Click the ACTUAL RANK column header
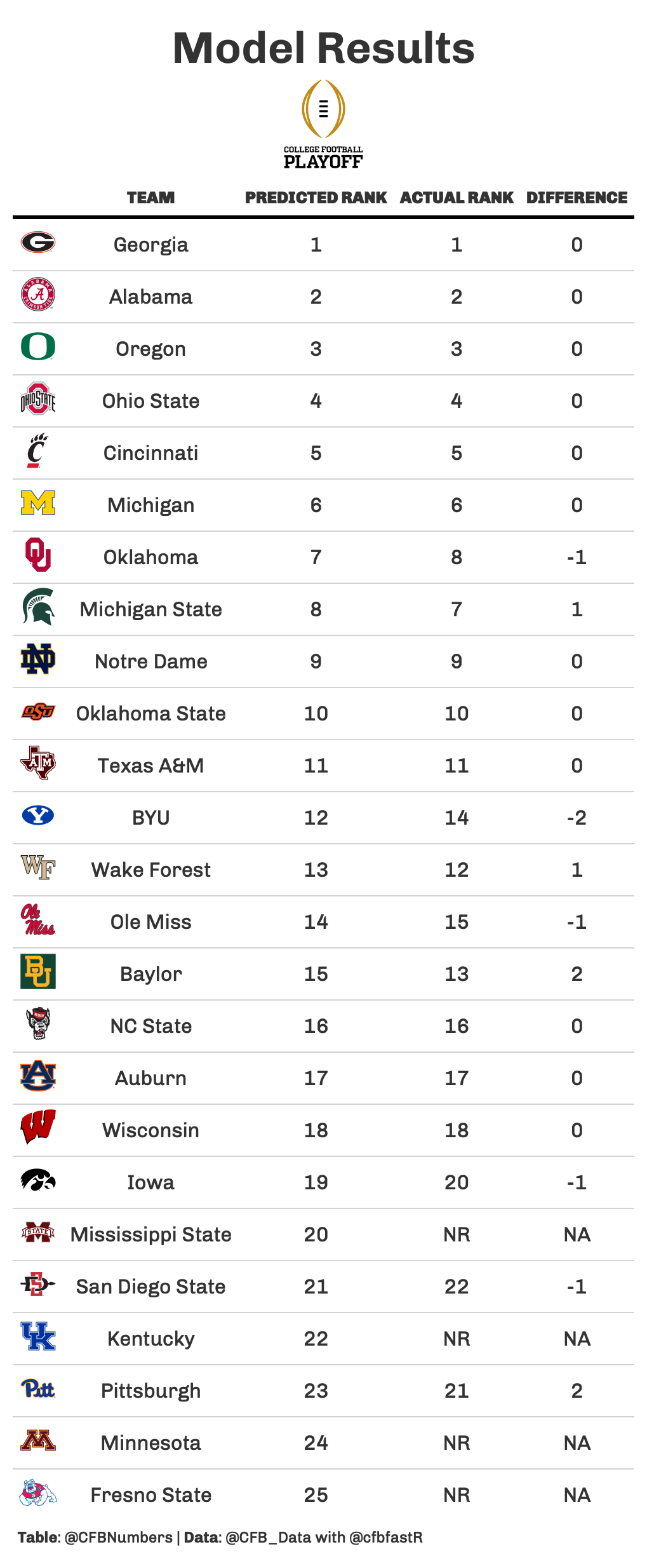 [457, 198]
